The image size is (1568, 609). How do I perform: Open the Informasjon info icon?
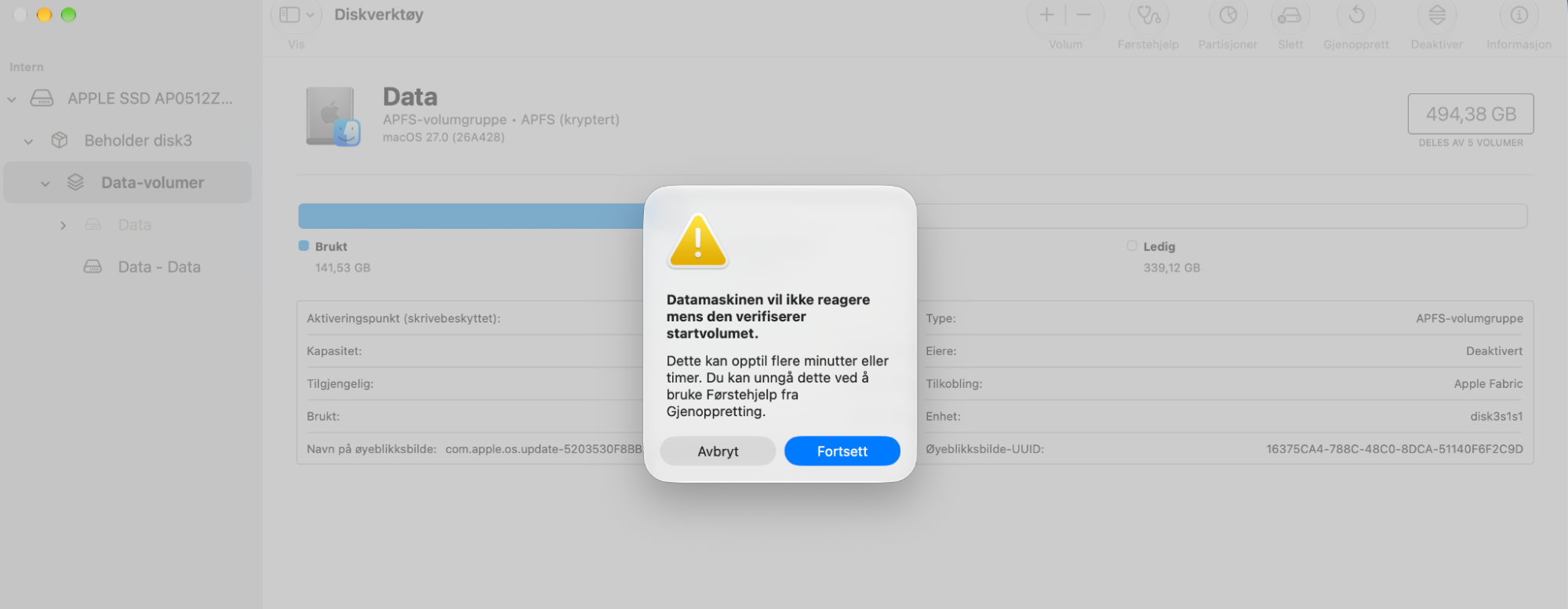pyautogui.click(x=1519, y=15)
